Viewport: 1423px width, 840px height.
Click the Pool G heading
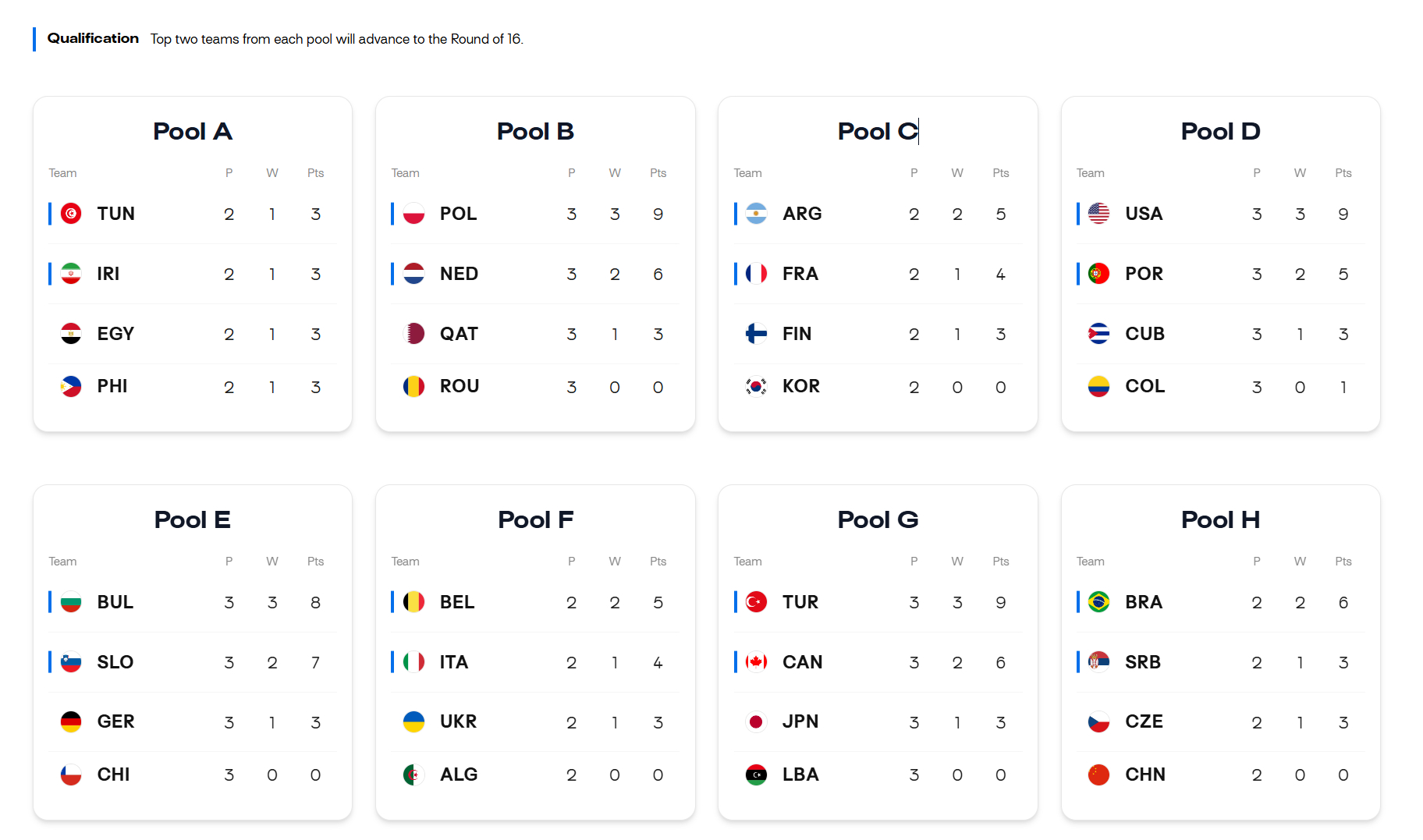(878, 519)
